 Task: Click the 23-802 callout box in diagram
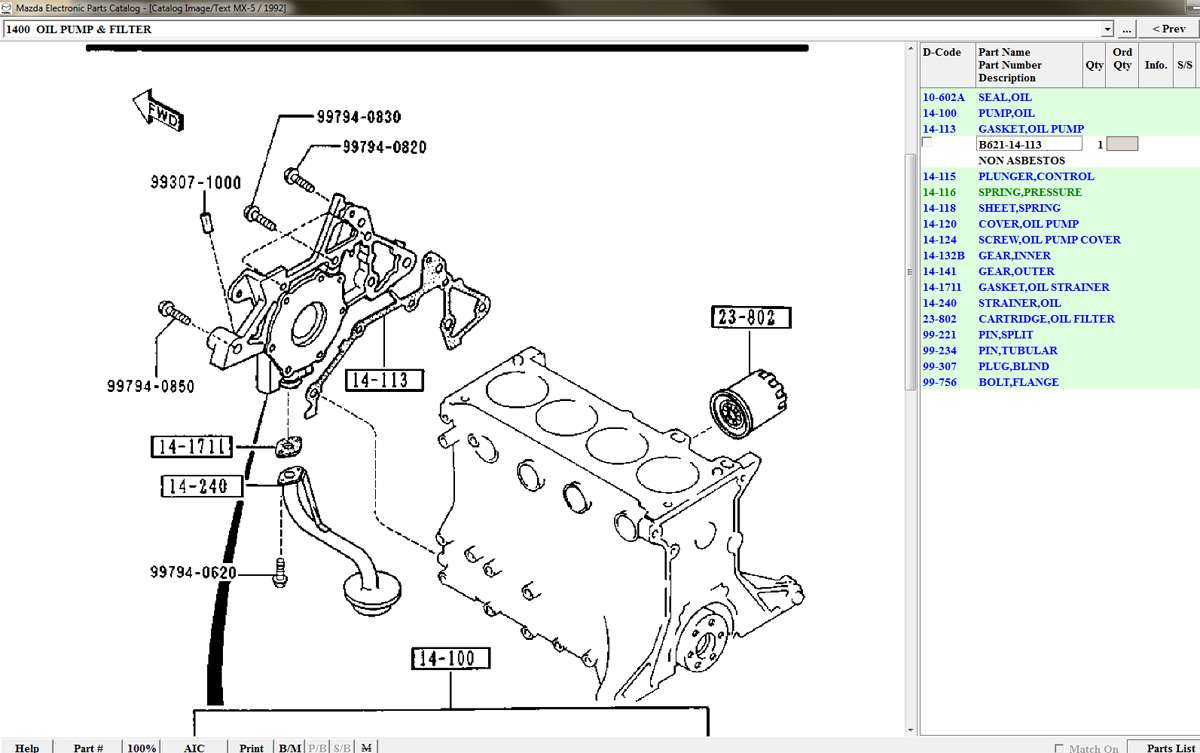pyautogui.click(x=750, y=318)
